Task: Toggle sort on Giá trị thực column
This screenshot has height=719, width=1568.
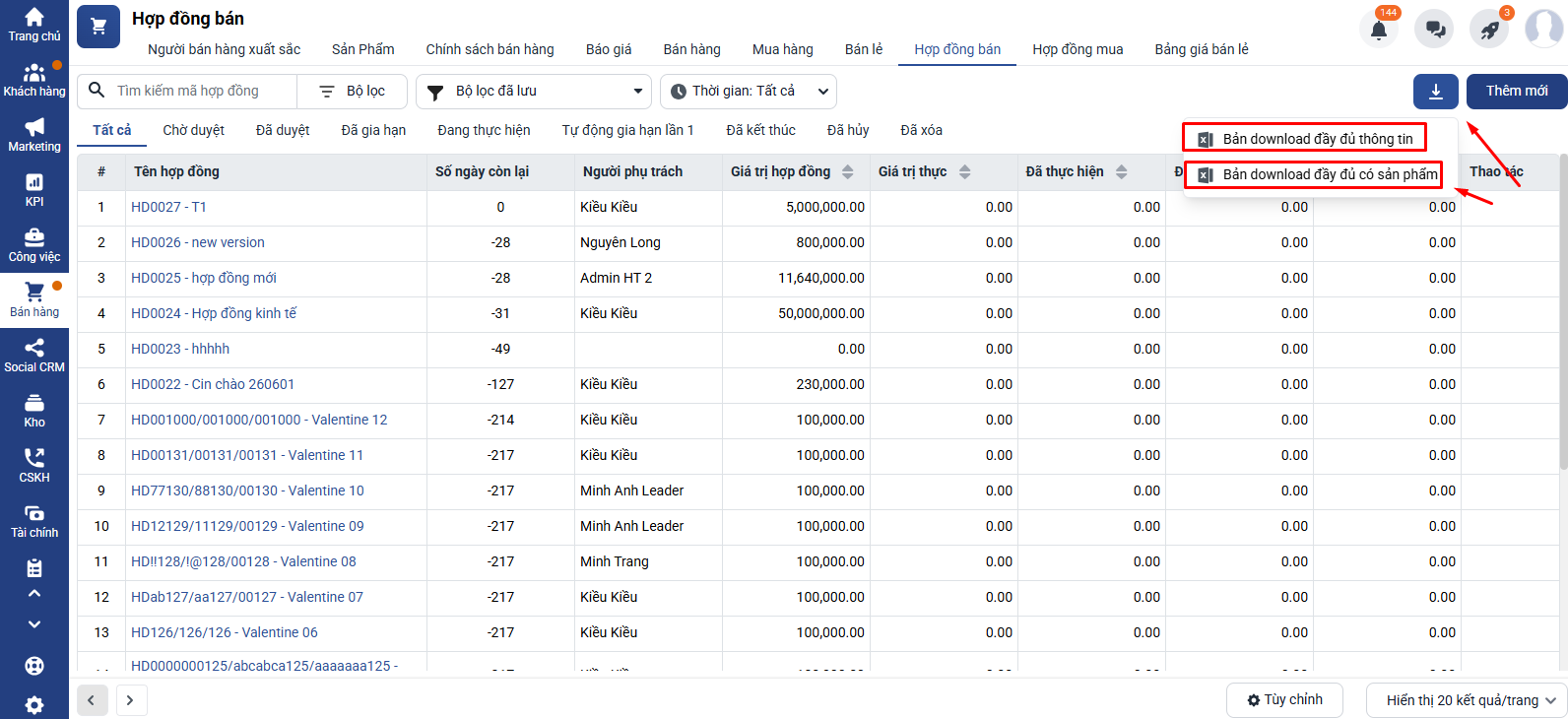Action: [x=964, y=172]
